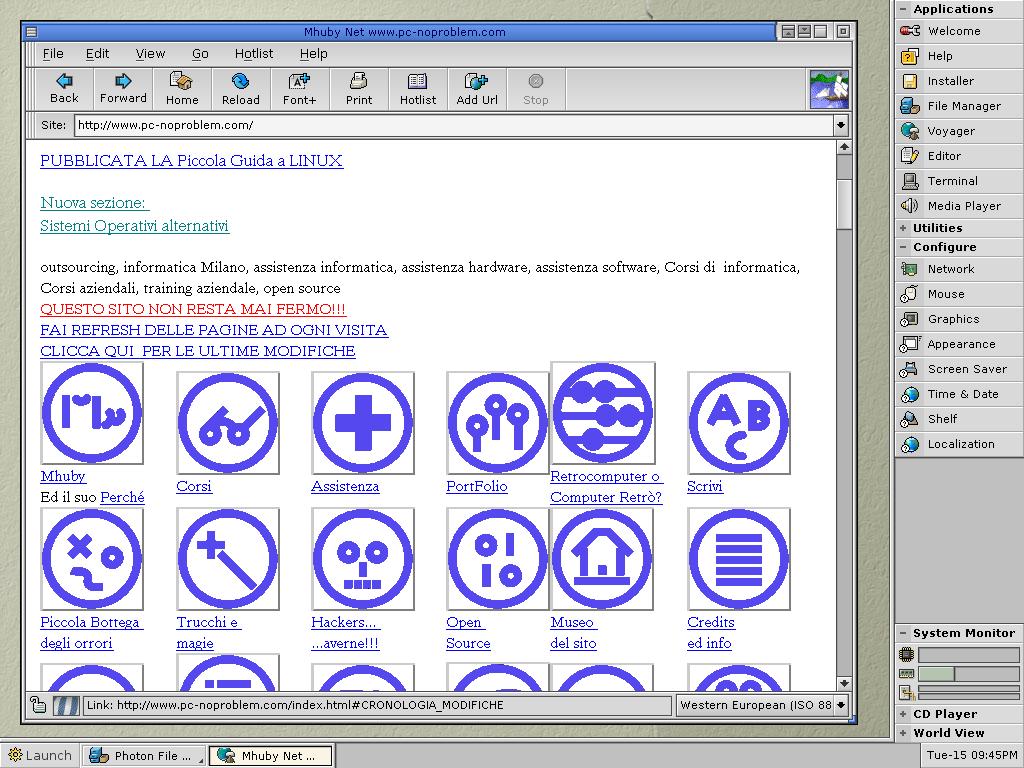1024x768 pixels.
Task: Click the Font+ toolbar icon
Action: [299, 81]
